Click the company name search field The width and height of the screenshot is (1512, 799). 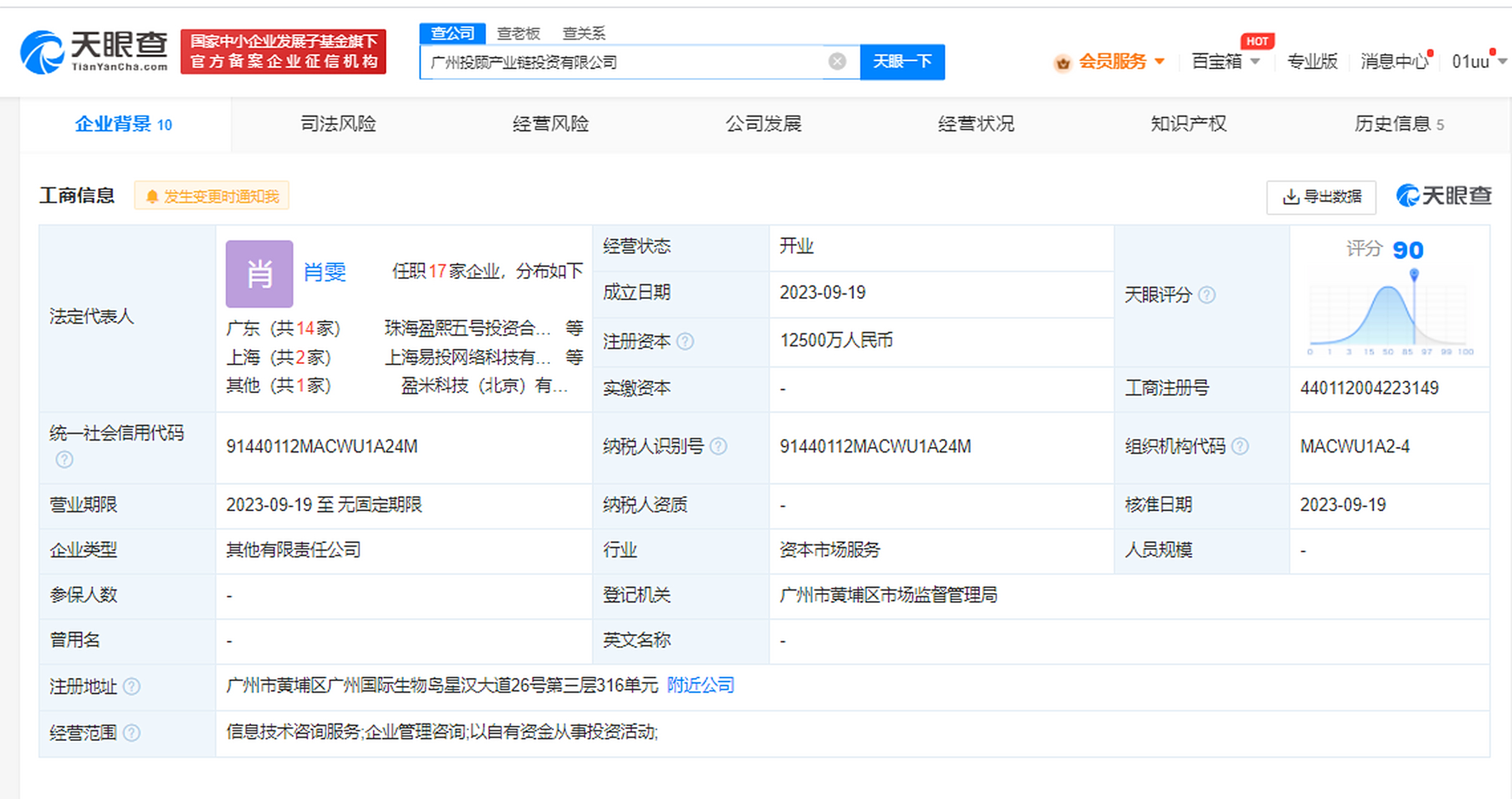coord(624,62)
